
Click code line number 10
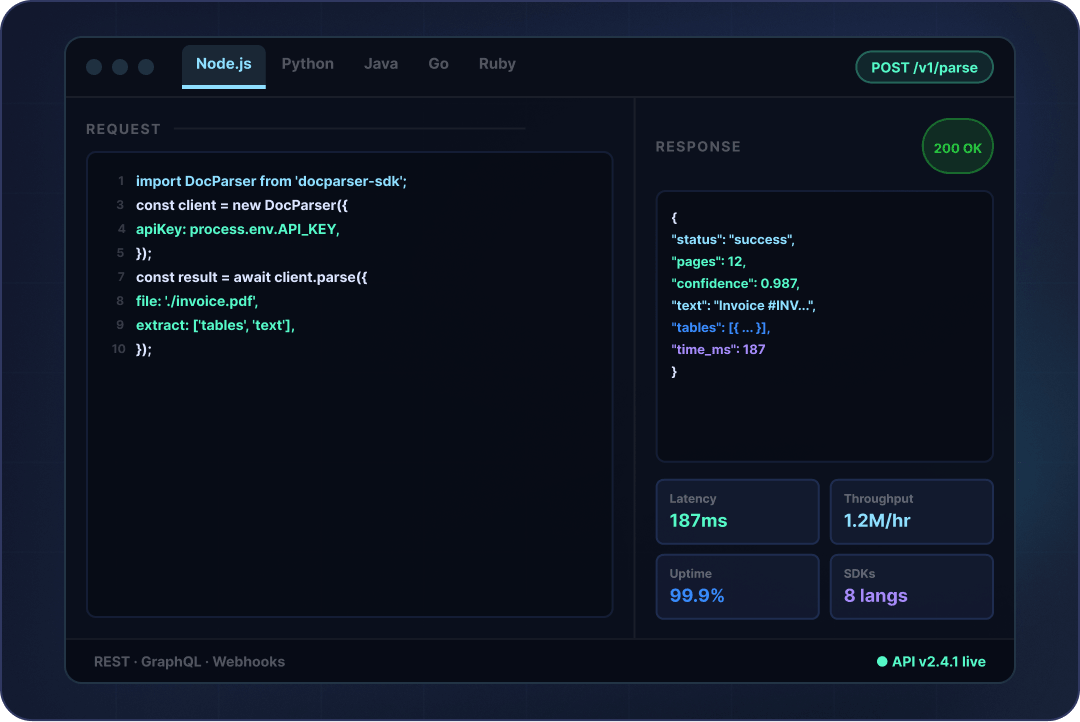click(118, 349)
